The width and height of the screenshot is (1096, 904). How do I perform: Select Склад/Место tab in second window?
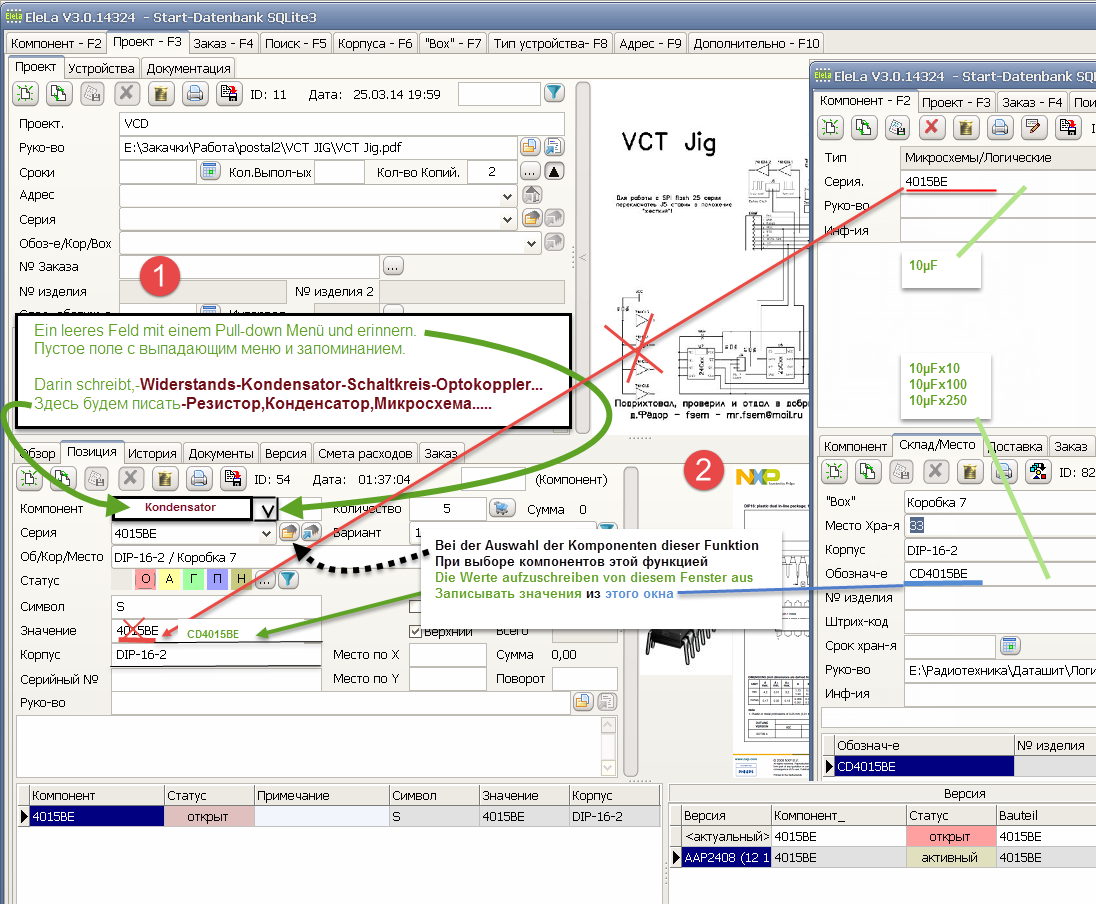coord(937,445)
